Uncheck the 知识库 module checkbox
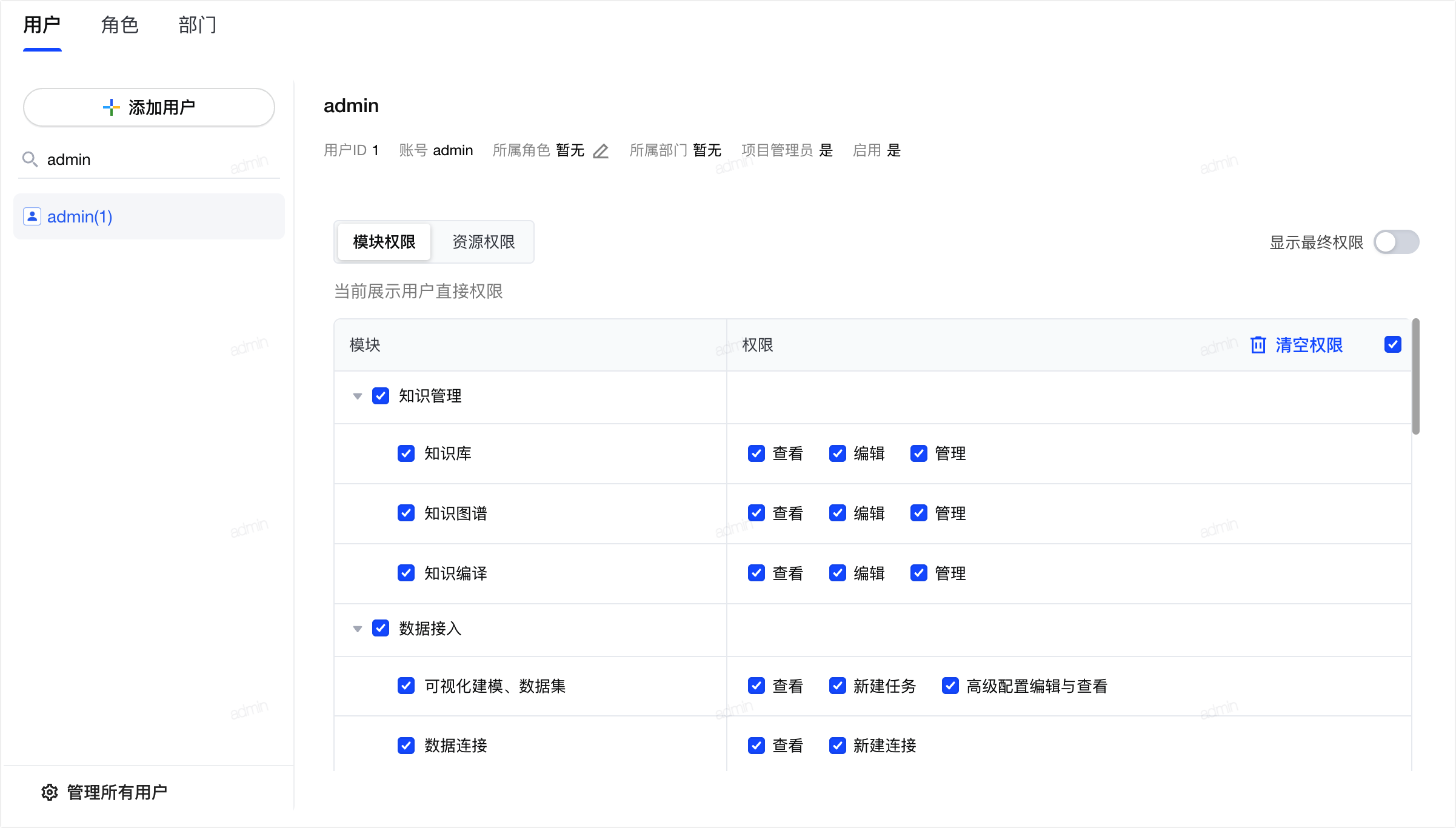Image resolution: width=1456 pixels, height=828 pixels. tap(406, 453)
